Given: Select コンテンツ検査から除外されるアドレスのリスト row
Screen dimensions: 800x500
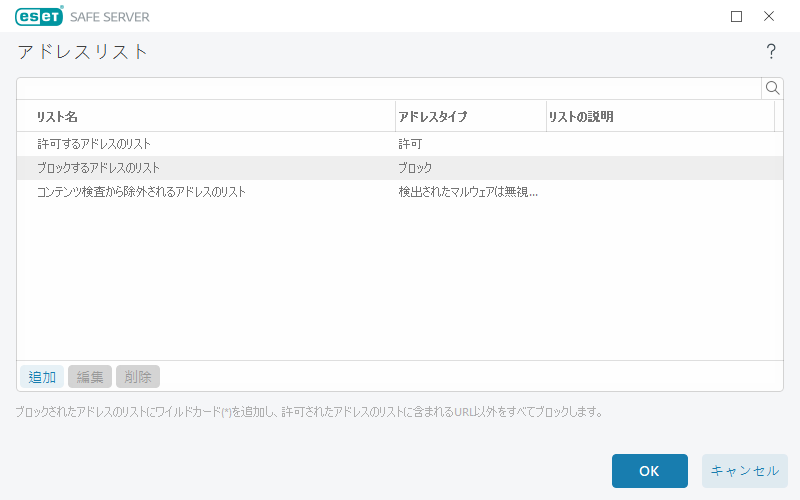Looking at the screenshot, I should click(x=141, y=192).
